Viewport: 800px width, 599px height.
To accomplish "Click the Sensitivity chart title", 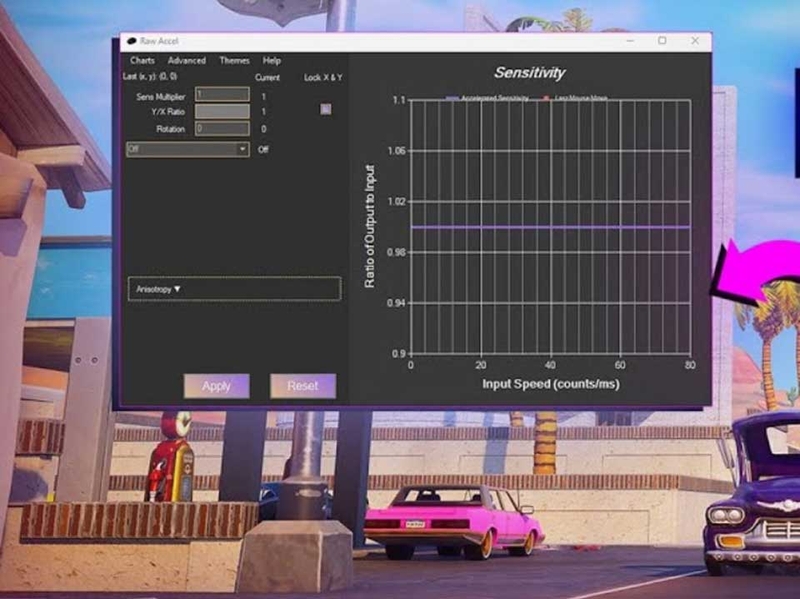I will point(529,72).
